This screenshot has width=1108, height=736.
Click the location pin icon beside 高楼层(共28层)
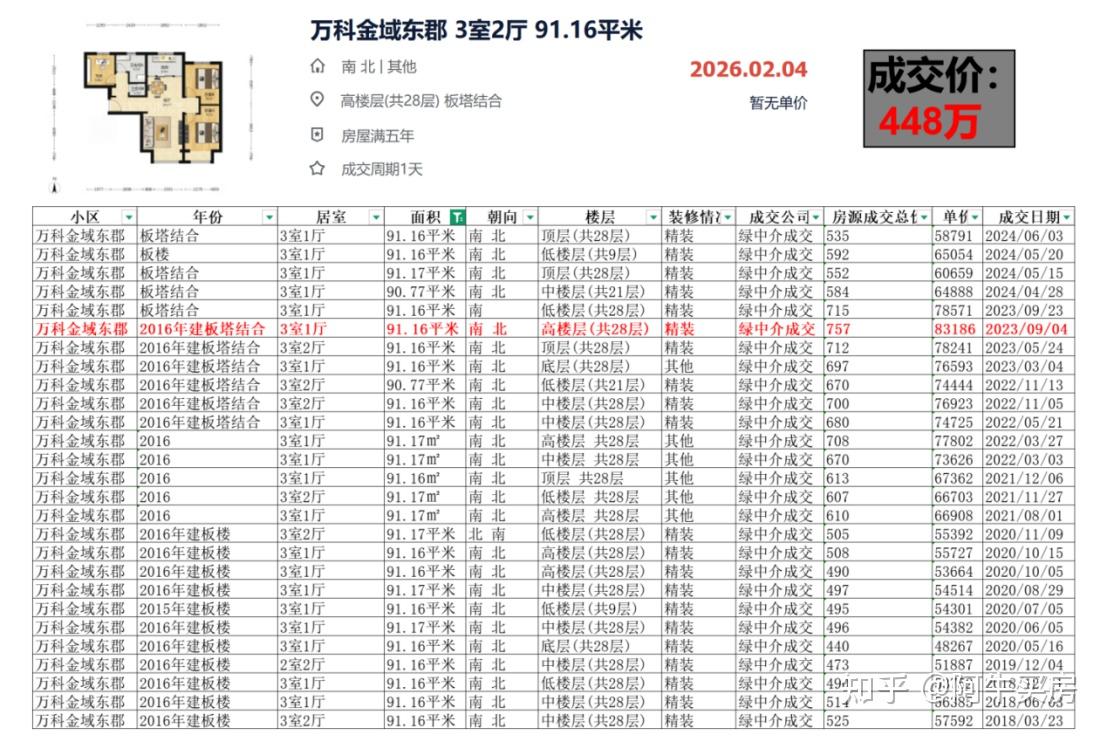(x=317, y=100)
